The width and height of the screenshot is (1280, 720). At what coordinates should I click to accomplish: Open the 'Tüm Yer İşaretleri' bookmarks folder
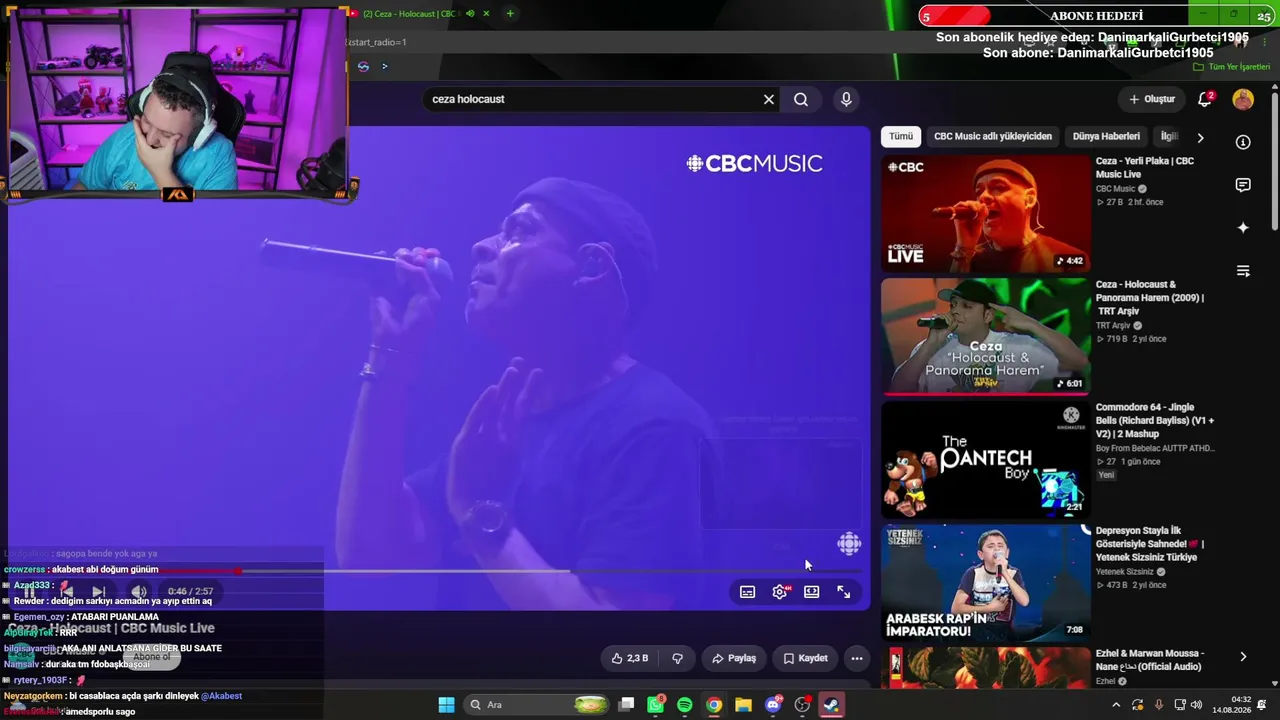[1232, 67]
